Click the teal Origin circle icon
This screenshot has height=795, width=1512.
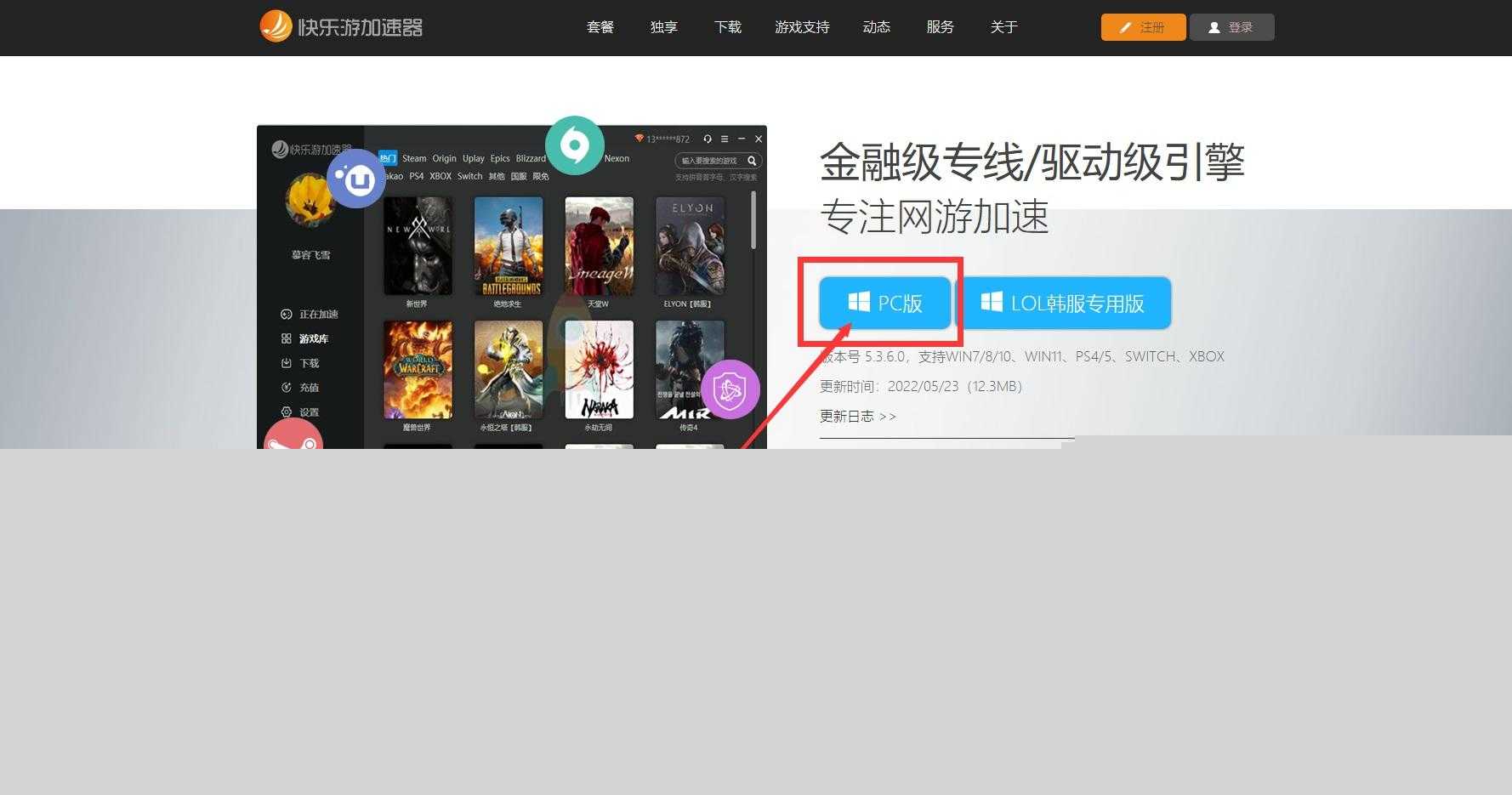(575, 145)
